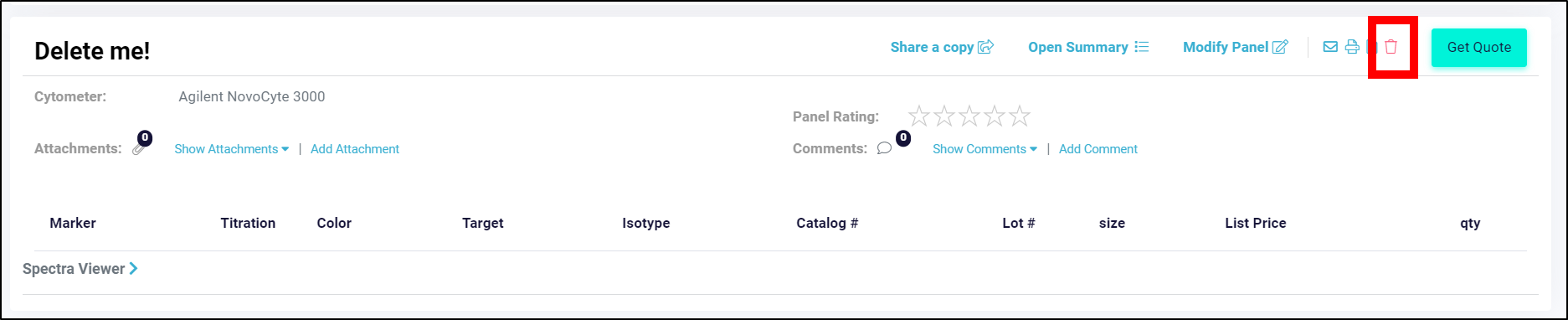Image resolution: width=1568 pixels, height=320 pixels.
Task: Click the envelope email icon
Action: tap(1330, 47)
